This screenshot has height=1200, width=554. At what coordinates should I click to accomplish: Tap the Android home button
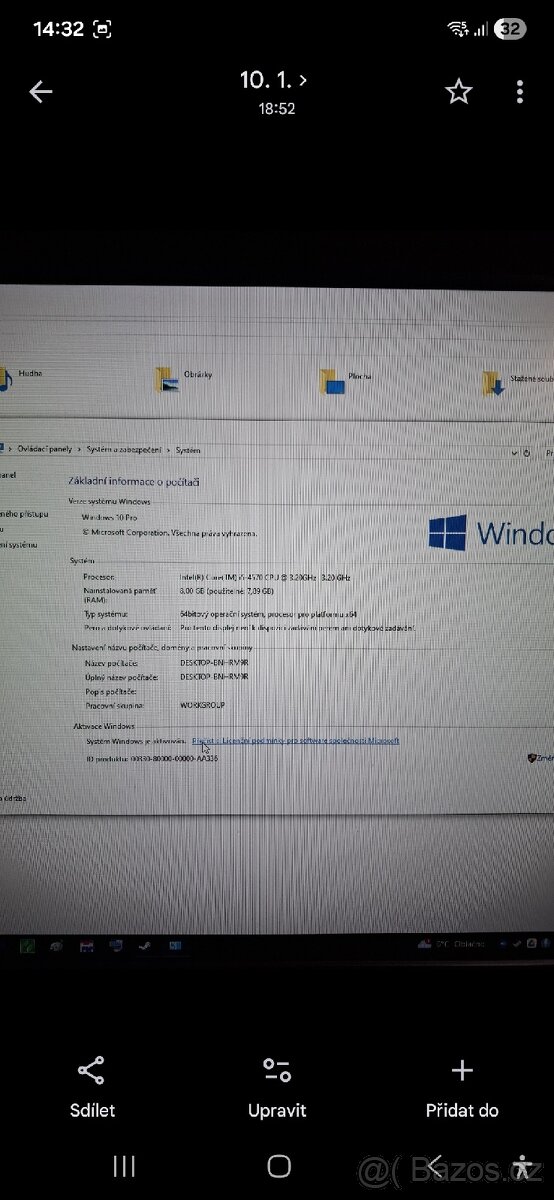pos(279,1165)
